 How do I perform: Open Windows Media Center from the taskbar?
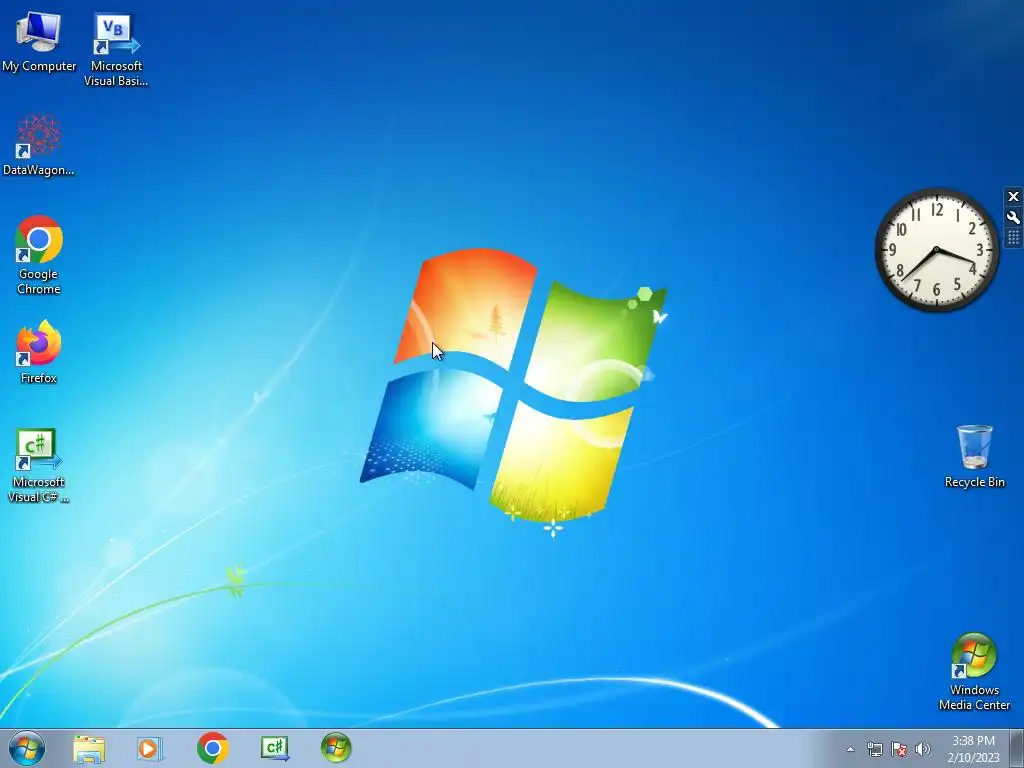[x=336, y=748]
